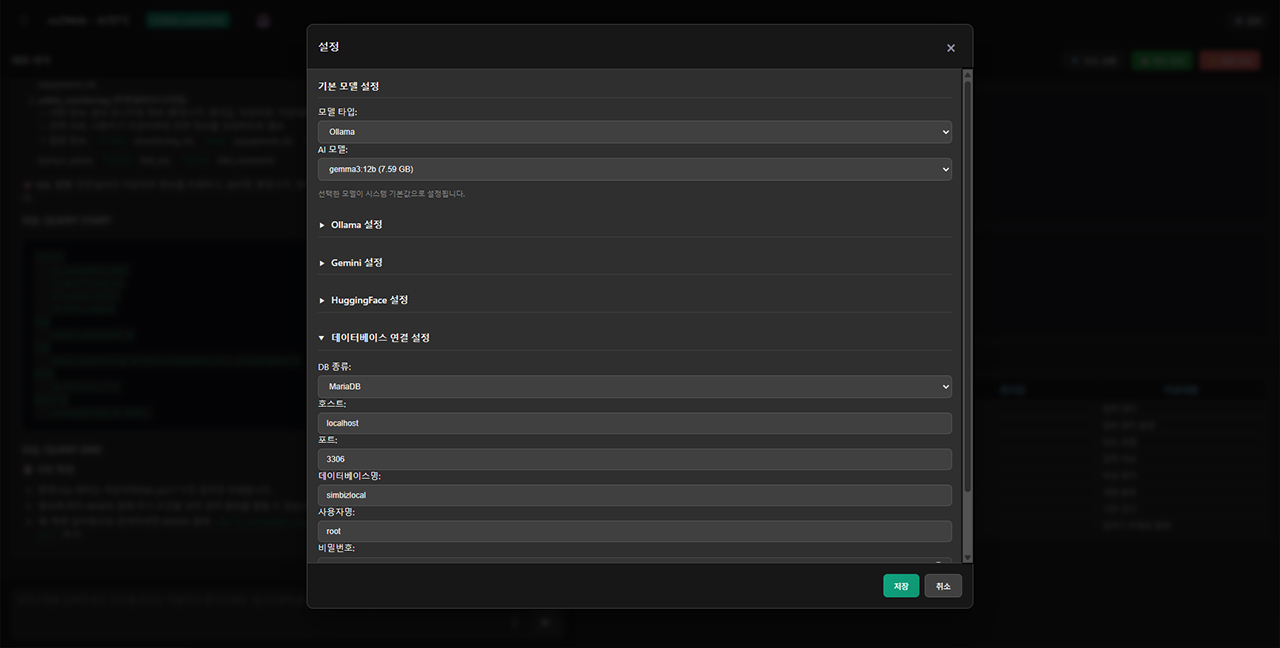
Task: Expand the HuggingFace 설정 section
Action: pos(369,300)
